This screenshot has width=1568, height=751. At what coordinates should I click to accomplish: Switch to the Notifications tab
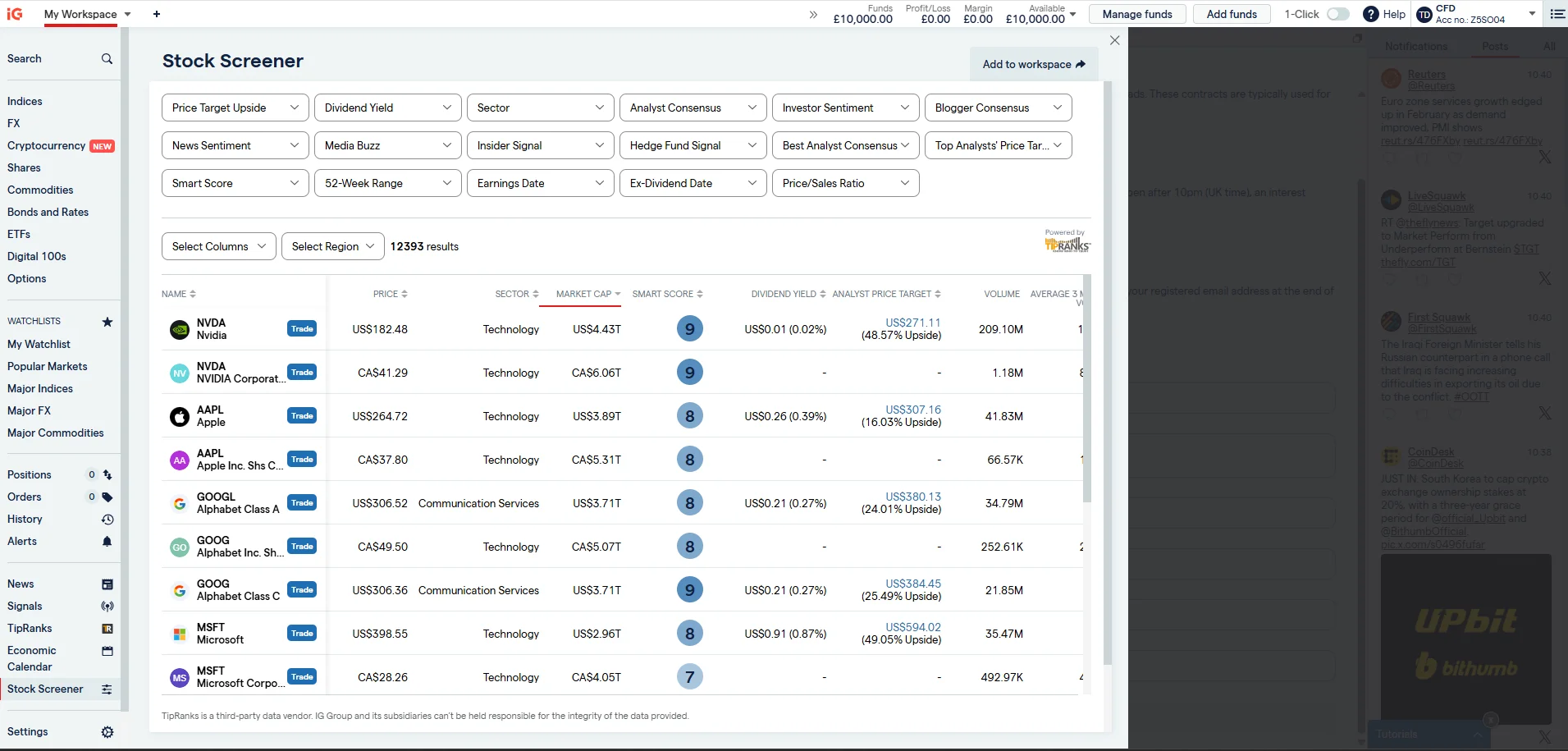(x=1415, y=46)
